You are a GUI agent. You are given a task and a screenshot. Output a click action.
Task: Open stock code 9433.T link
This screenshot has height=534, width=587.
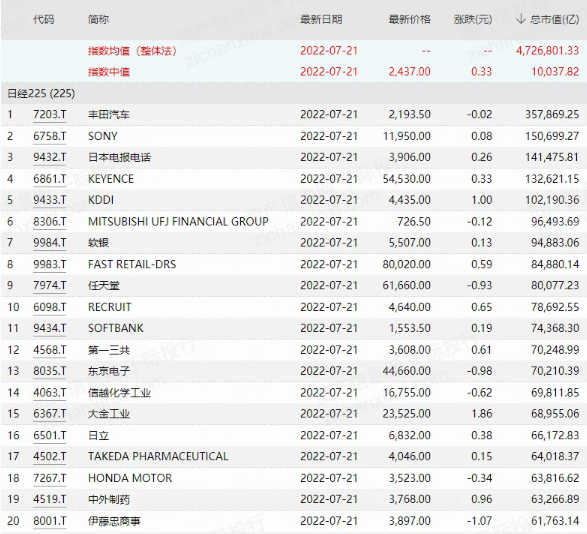[x=49, y=200]
